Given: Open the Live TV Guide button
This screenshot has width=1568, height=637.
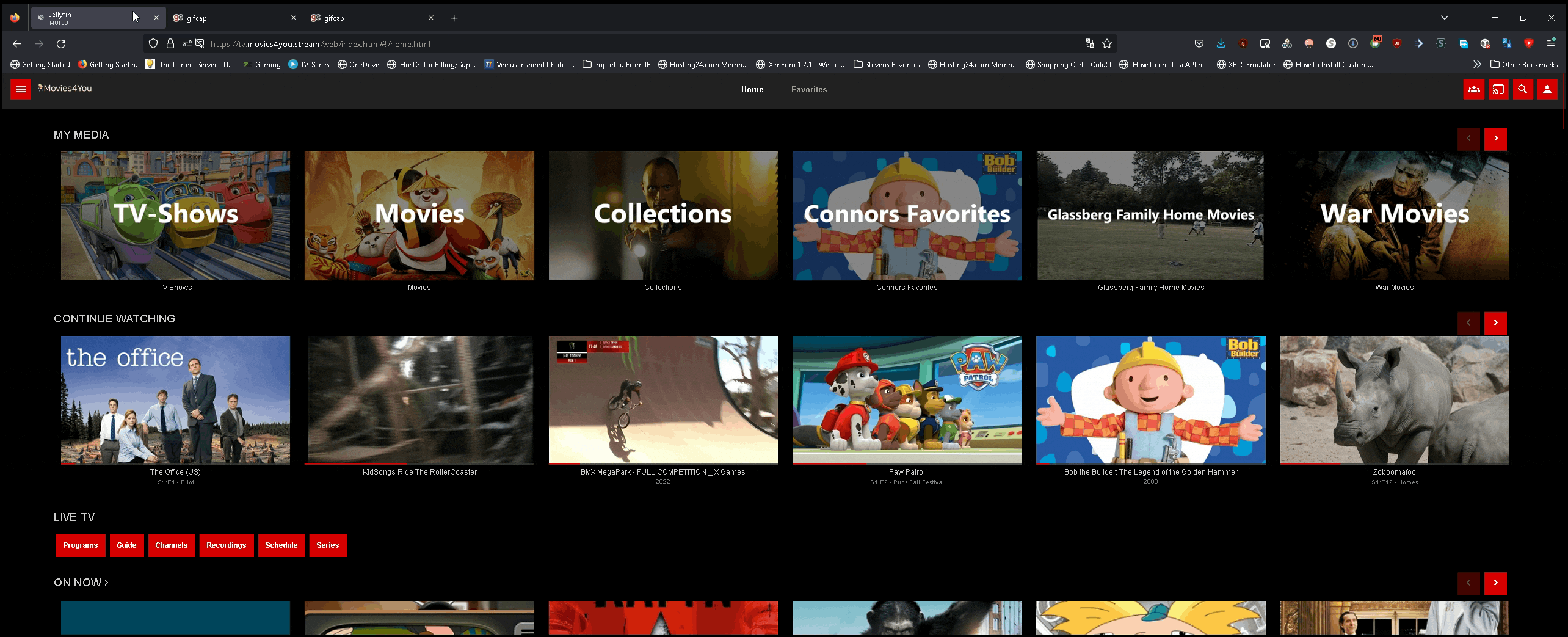Looking at the screenshot, I should point(126,545).
